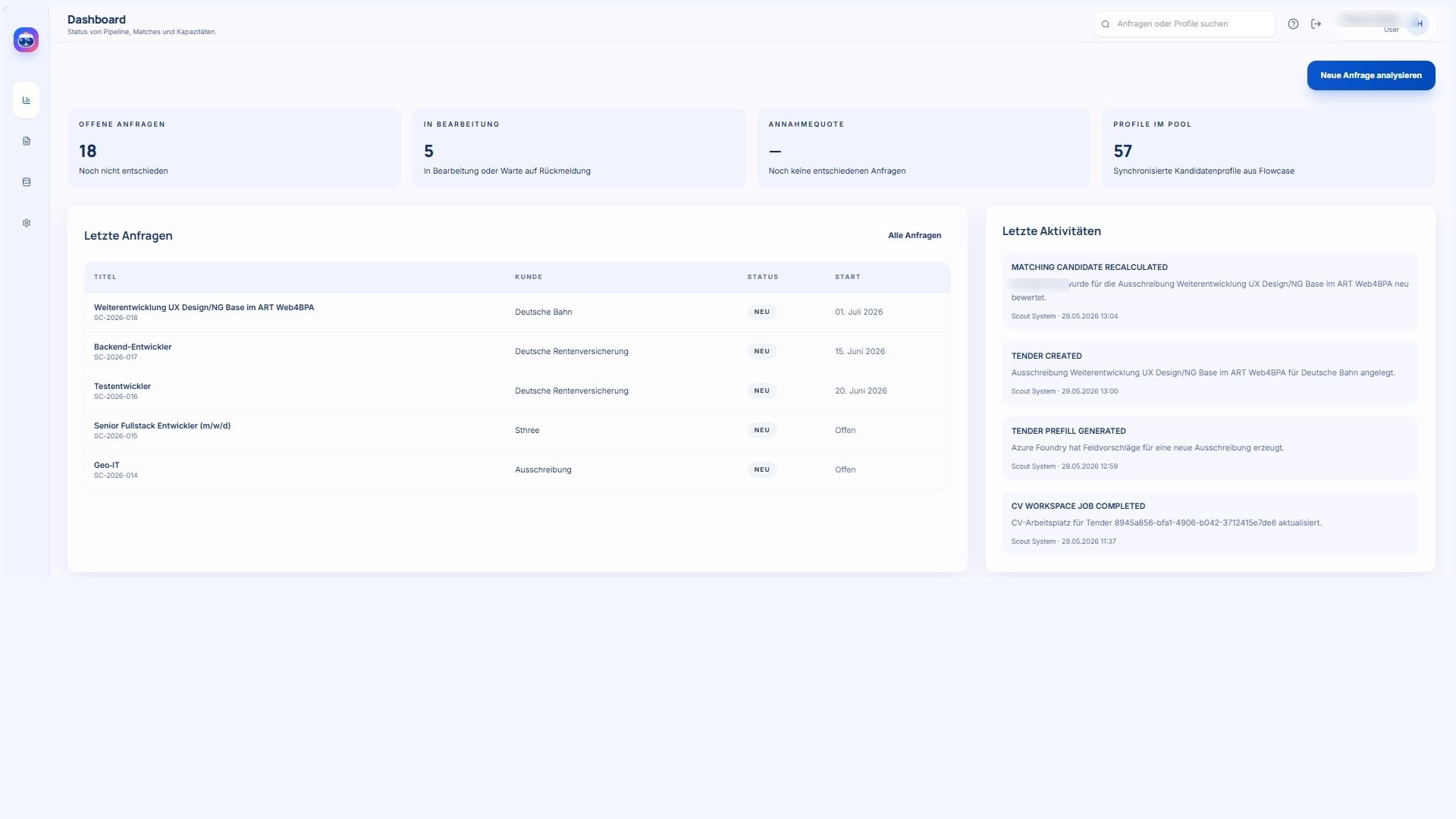
Task: Click the start date 01. Juli 2026
Action: point(858,312)
